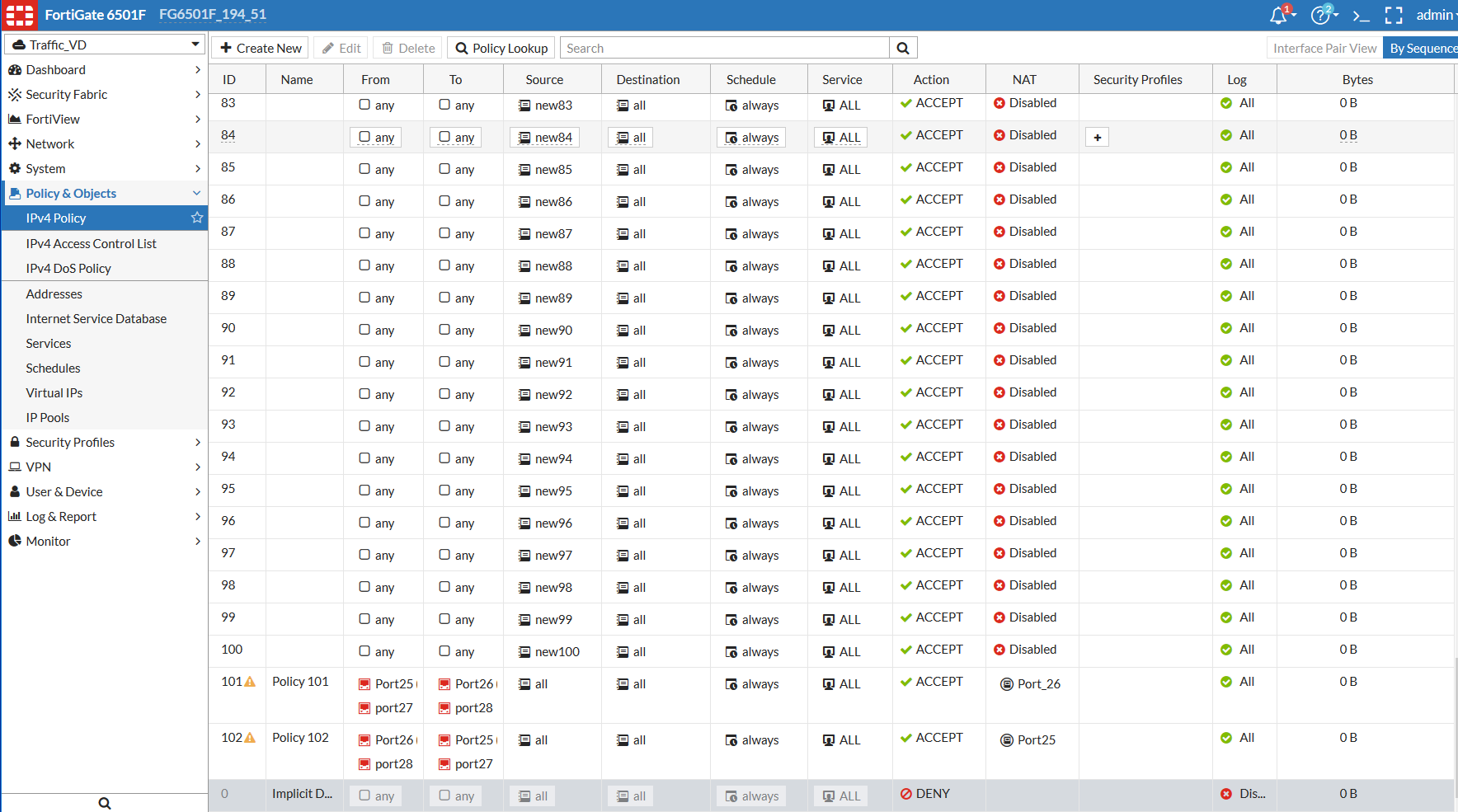Click the FortiView chart icon
Screen dimensions: 1458x812
[x=15, y=120]
